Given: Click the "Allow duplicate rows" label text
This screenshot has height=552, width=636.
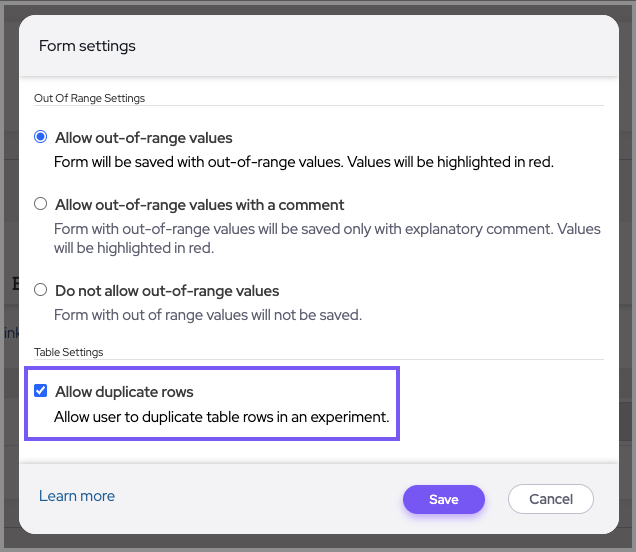Looking at the screenshot, I should [124, 392].
